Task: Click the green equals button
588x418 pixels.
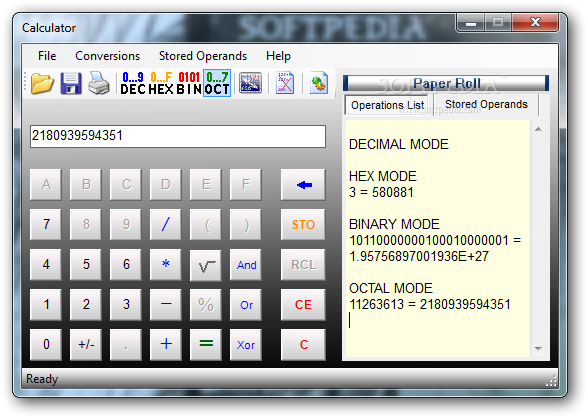Action: coord(206,345)
